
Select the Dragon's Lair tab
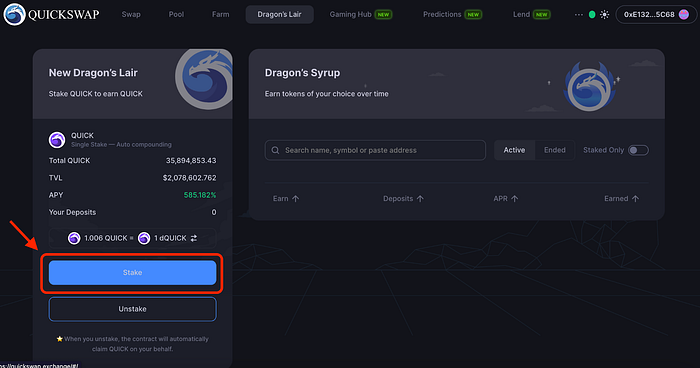(x=279, y=14)
